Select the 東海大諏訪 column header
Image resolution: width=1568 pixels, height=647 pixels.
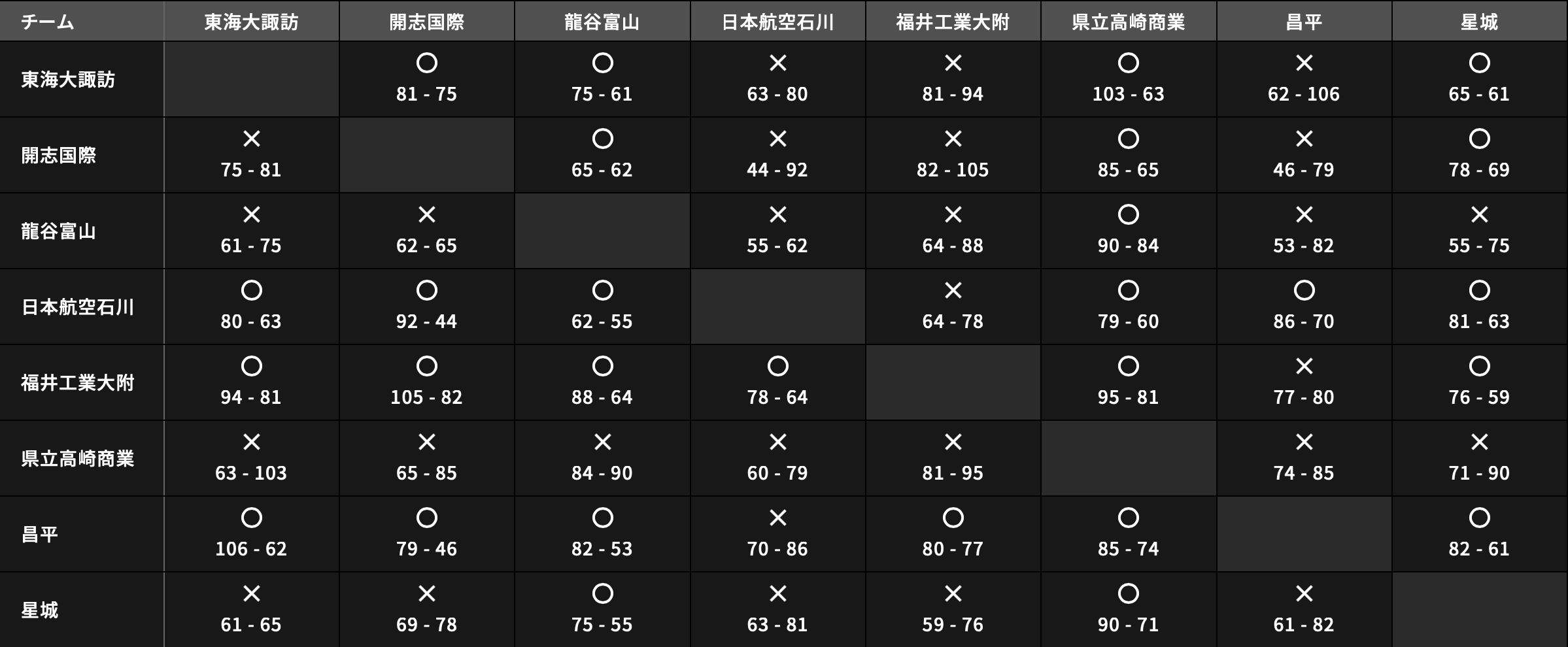(251, 22)
